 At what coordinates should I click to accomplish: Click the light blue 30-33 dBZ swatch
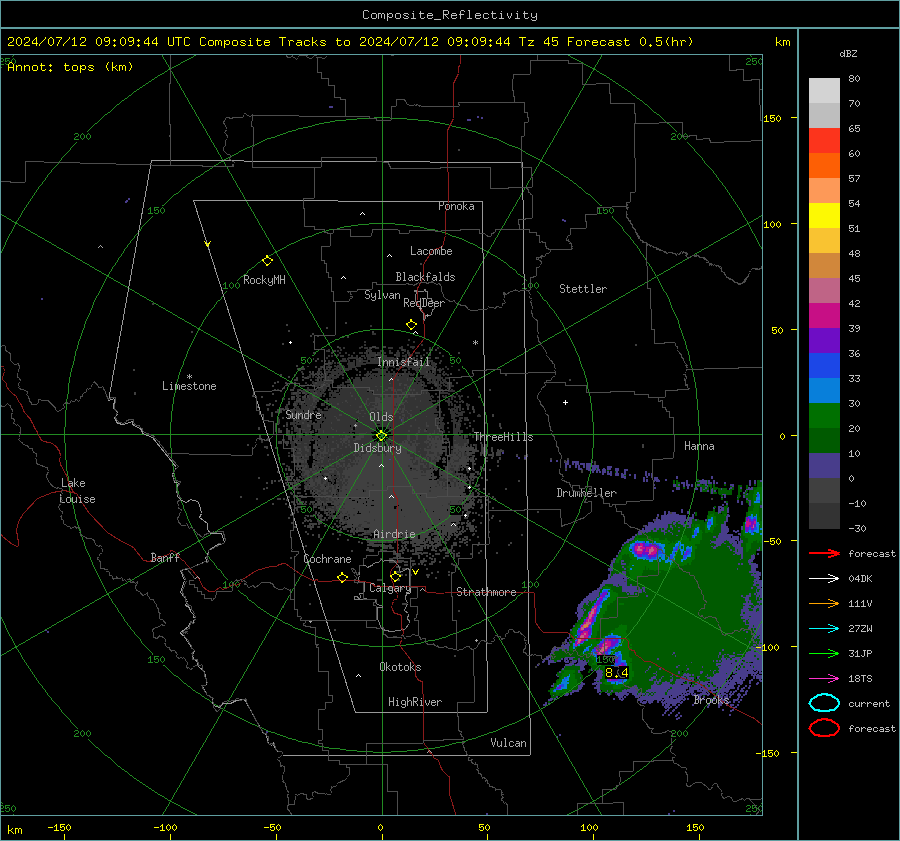tap(824, 390)
